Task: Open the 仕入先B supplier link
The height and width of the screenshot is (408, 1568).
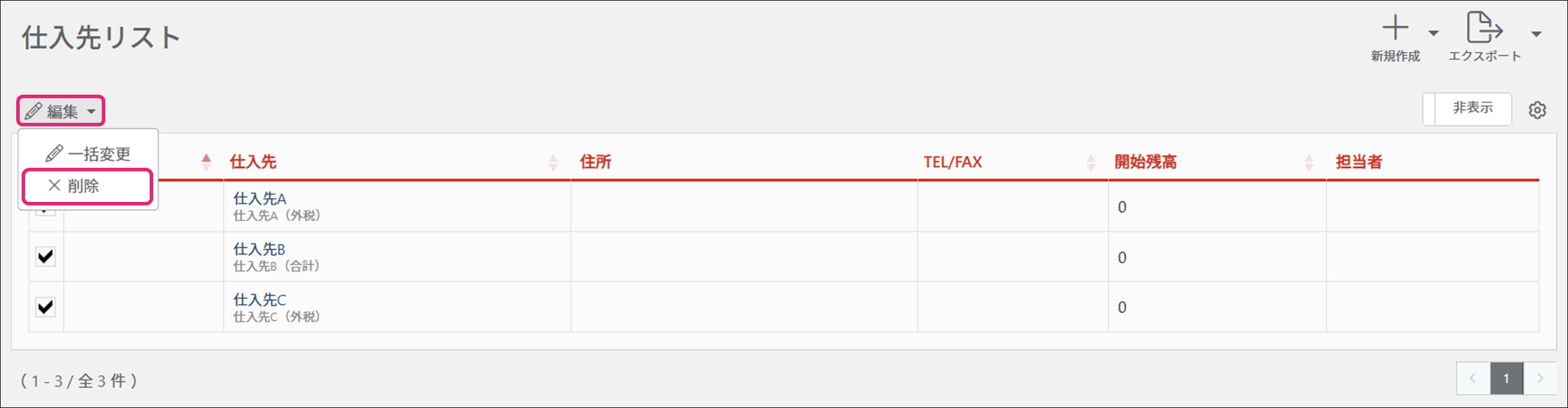Action: pos(259,249)
